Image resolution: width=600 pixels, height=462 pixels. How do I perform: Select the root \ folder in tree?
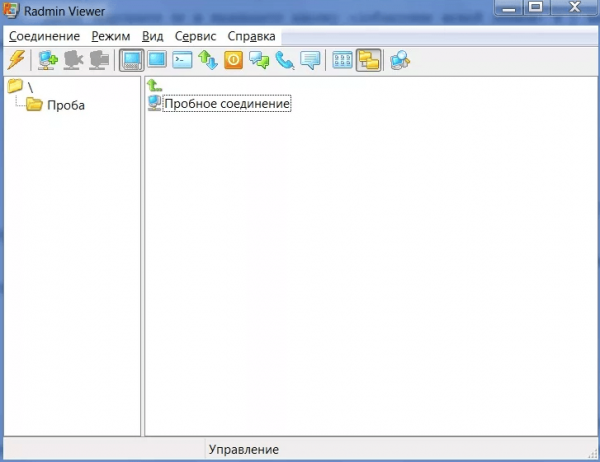20,87
